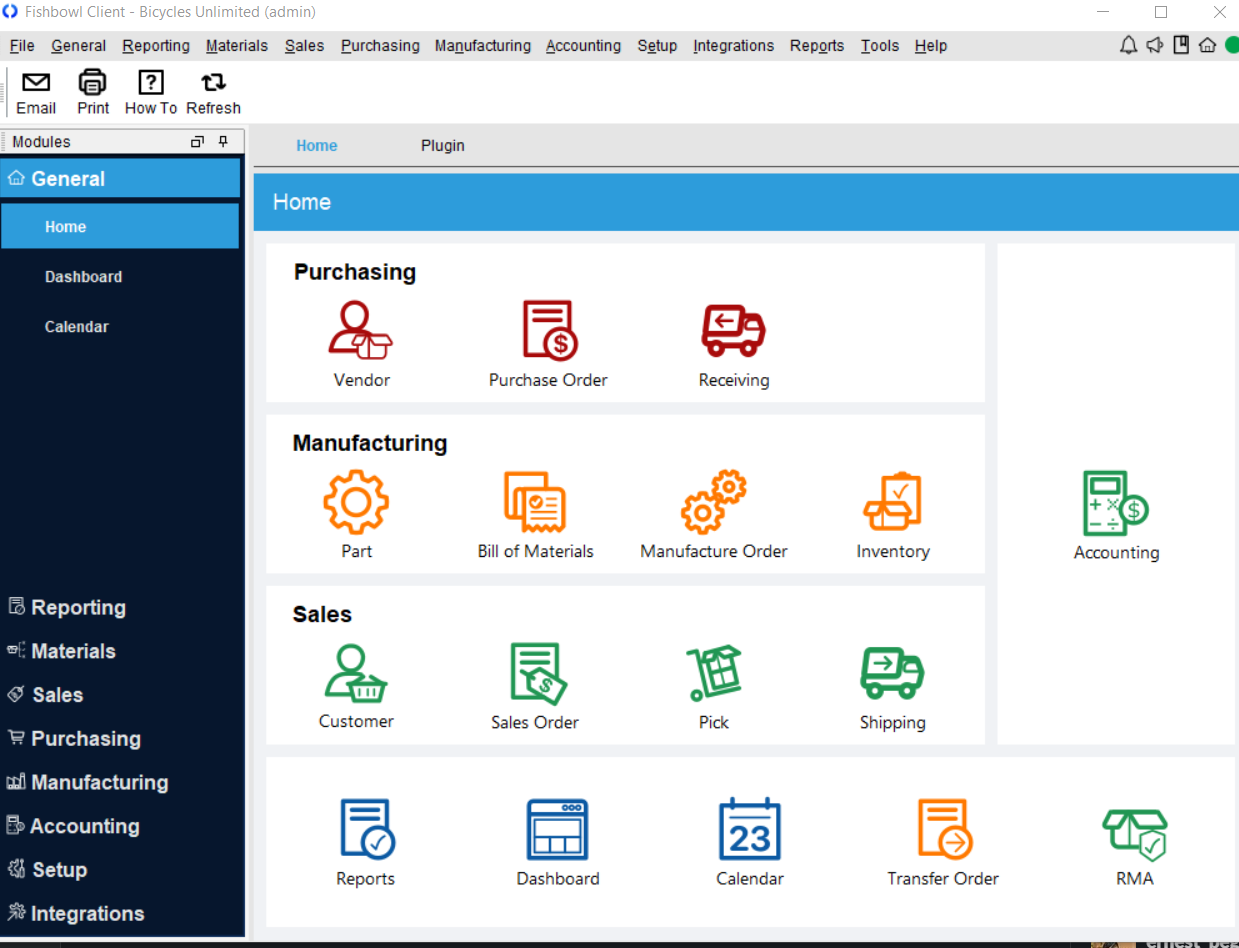The image size is (1239, 948).
Task: Click the Refresh toolbar button
Action: 213,93
